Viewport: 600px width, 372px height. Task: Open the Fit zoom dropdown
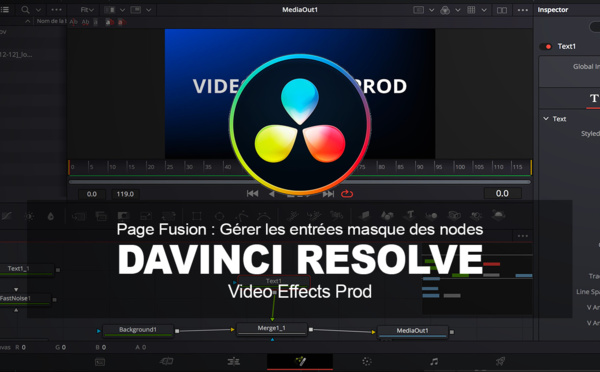click(87, 10)
